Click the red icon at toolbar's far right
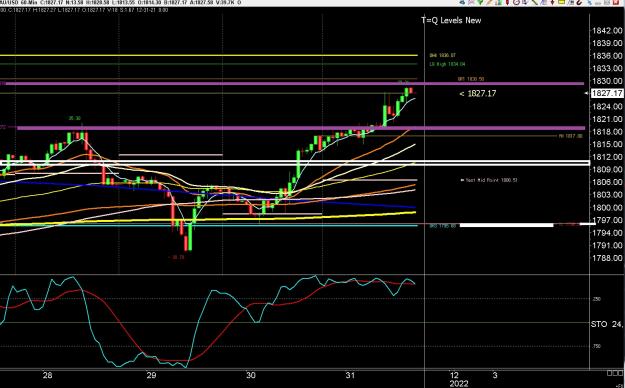 (616, 2)
